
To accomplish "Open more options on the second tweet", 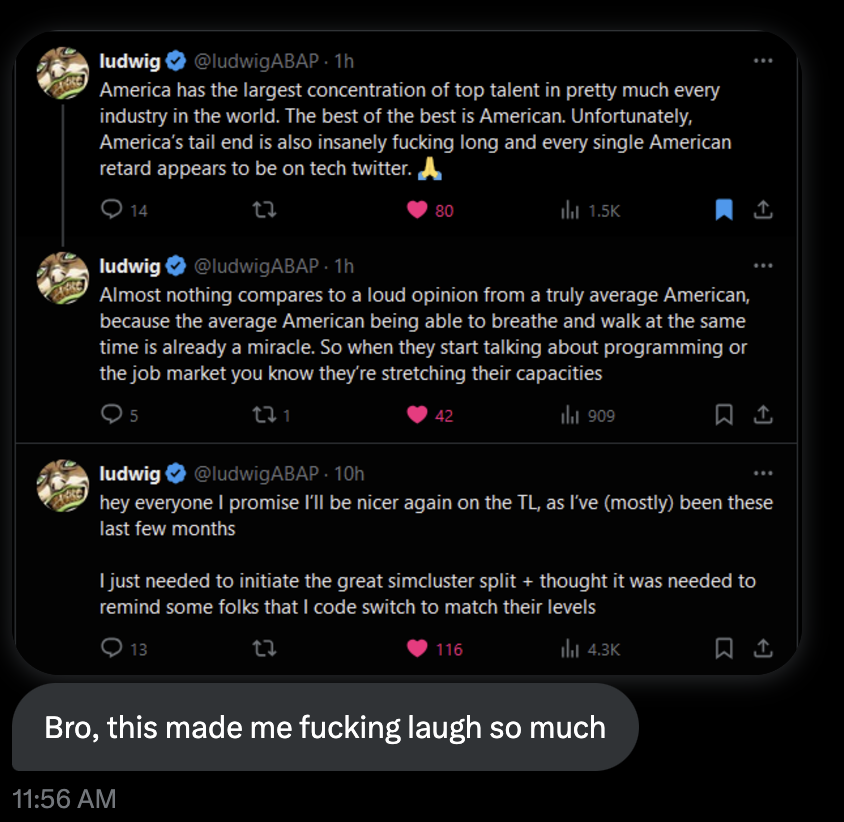I will click(x=763, y=266).
